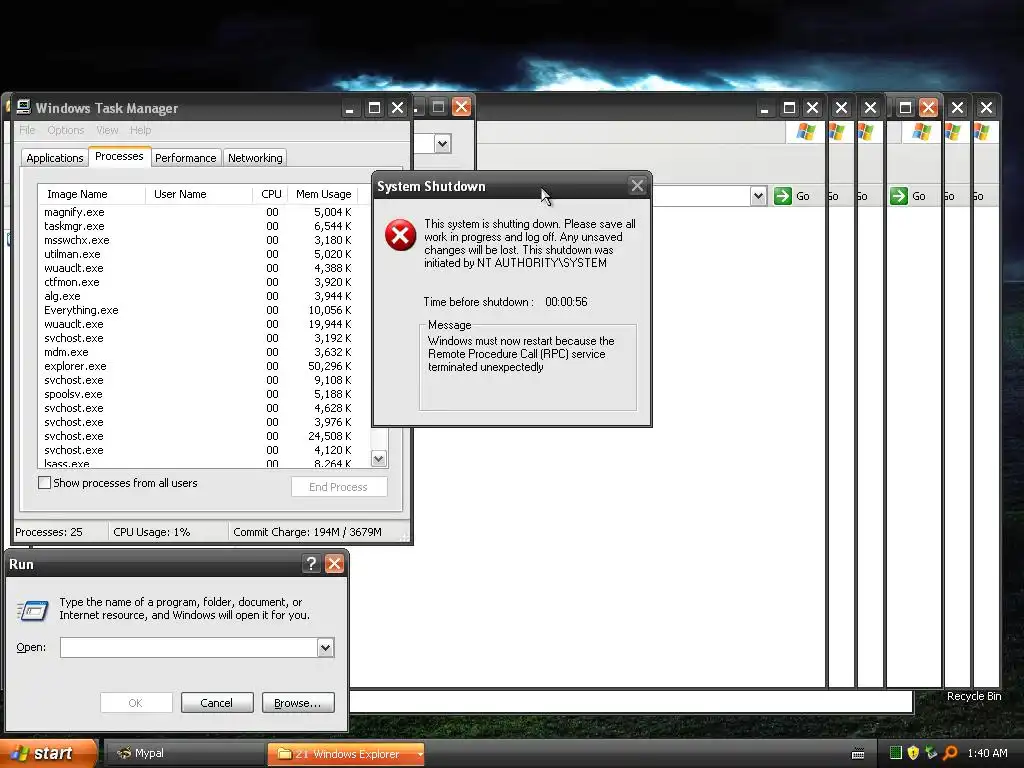Image resolution: width=1024 pixels, height=768 pixels.
Task: Click Cancel in the Run dialog
Action: (217, 703)
